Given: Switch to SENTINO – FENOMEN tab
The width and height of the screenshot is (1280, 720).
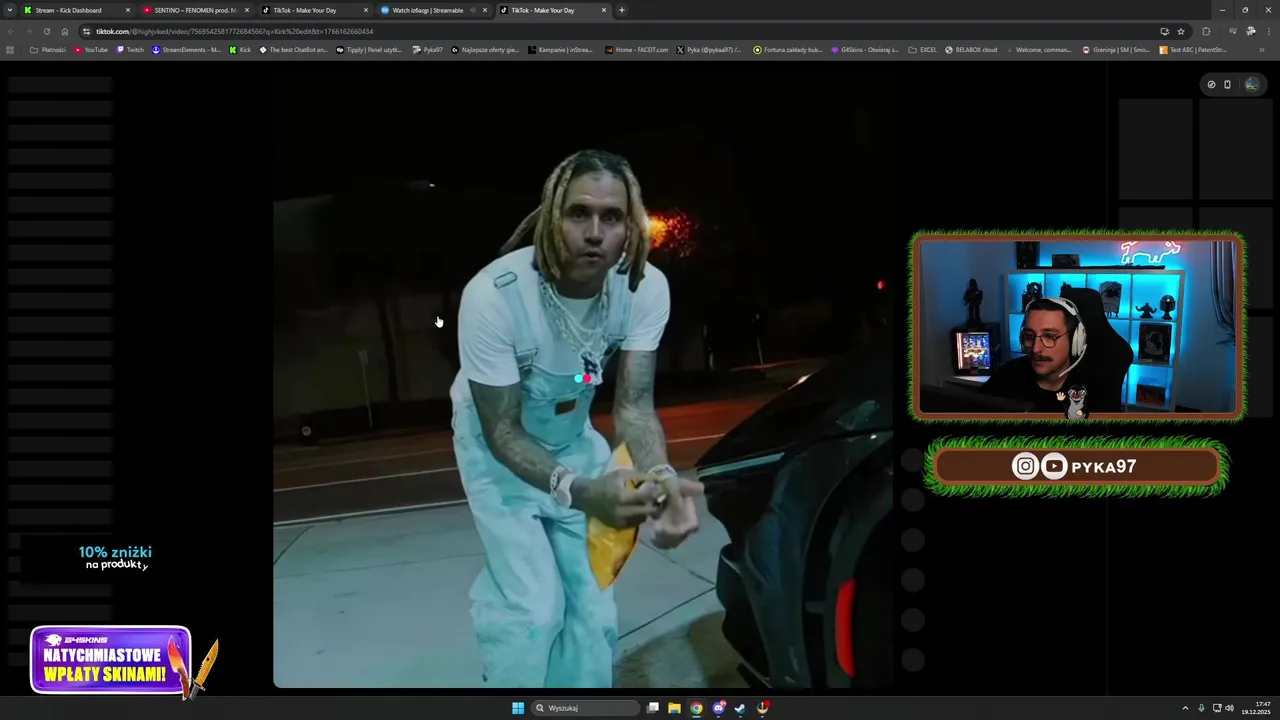Looking at the screenshot, I should point(195,10).
